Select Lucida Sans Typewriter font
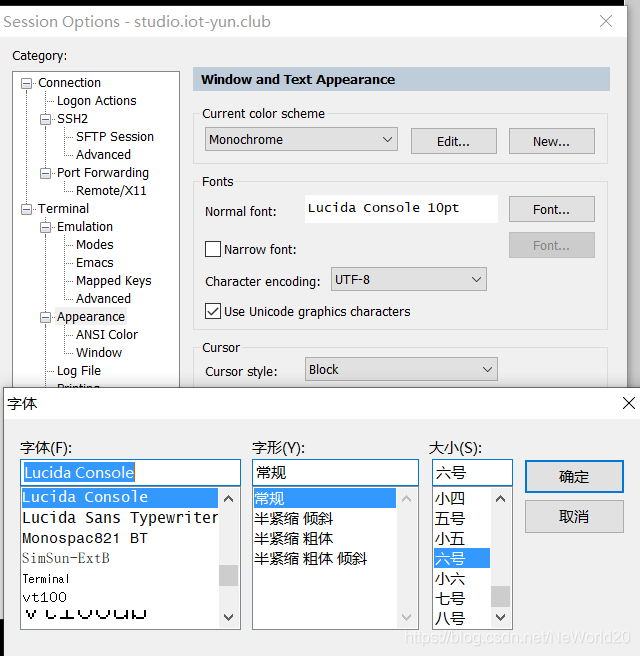 pos(120,518)
